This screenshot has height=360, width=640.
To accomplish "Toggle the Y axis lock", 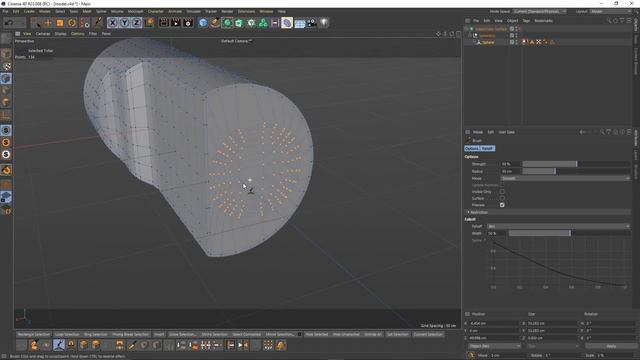I will tap(124, 23).
